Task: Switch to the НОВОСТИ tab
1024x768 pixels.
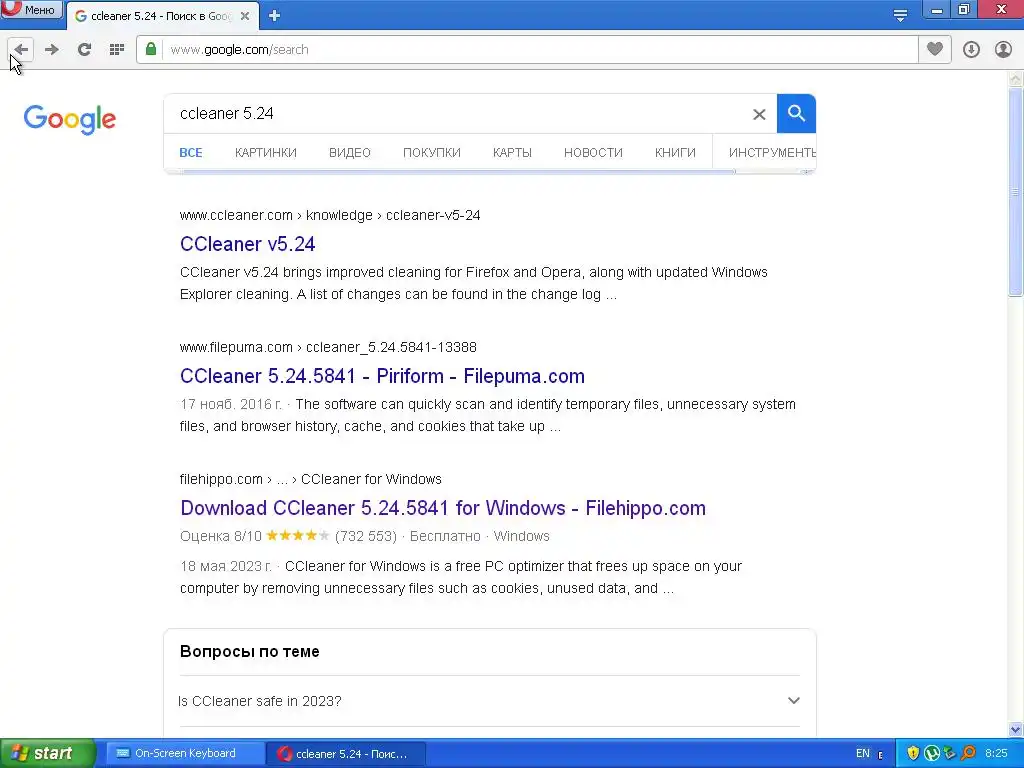Action: (593, 153)
